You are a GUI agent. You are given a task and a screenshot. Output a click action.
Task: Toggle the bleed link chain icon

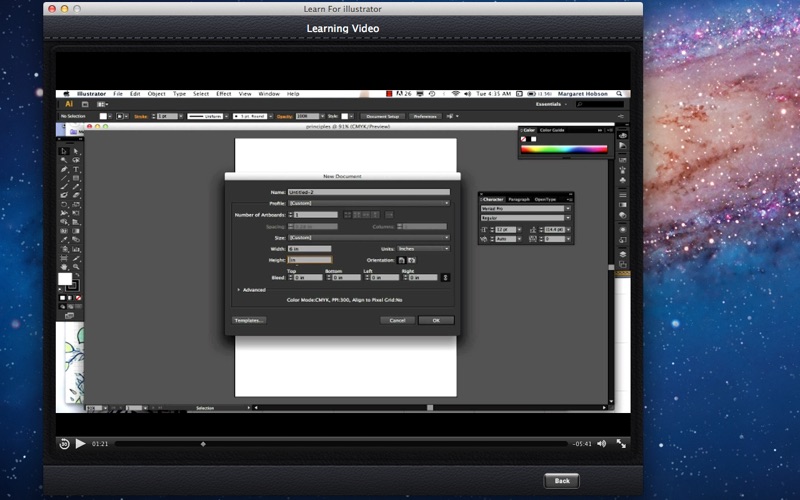445,278
